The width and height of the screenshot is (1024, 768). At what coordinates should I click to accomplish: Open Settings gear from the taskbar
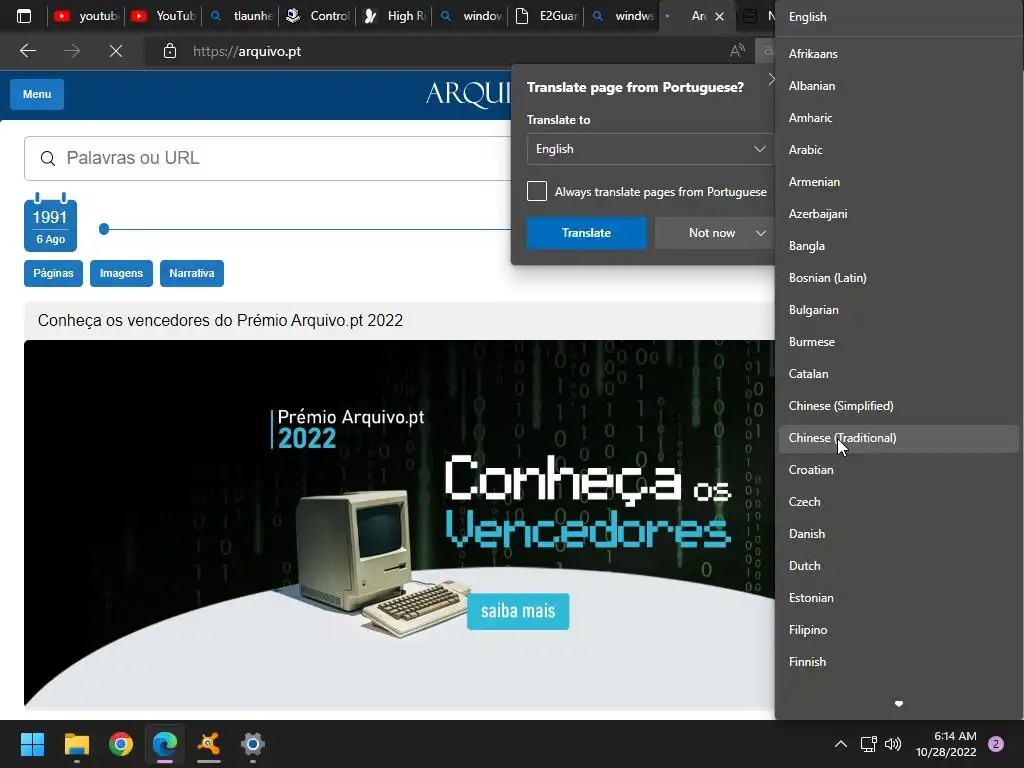tap(252, 744)
